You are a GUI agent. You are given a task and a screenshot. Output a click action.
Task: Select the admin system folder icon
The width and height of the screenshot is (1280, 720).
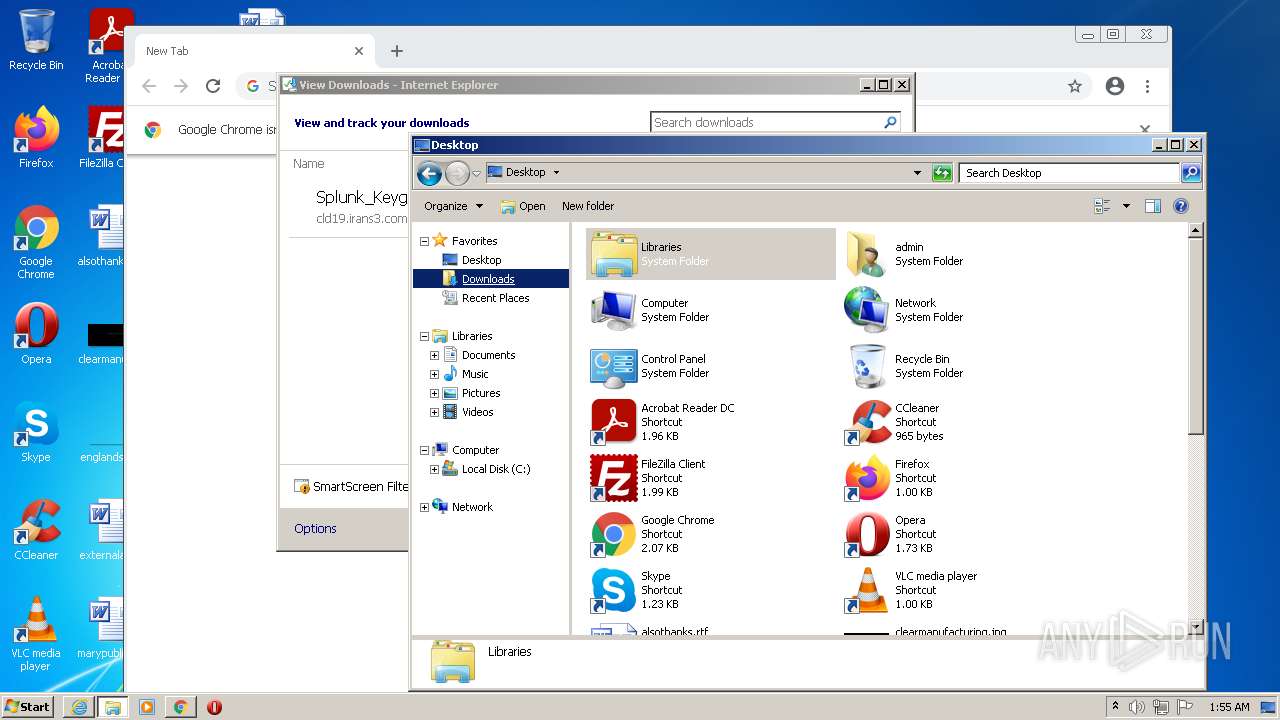[866, 254]
